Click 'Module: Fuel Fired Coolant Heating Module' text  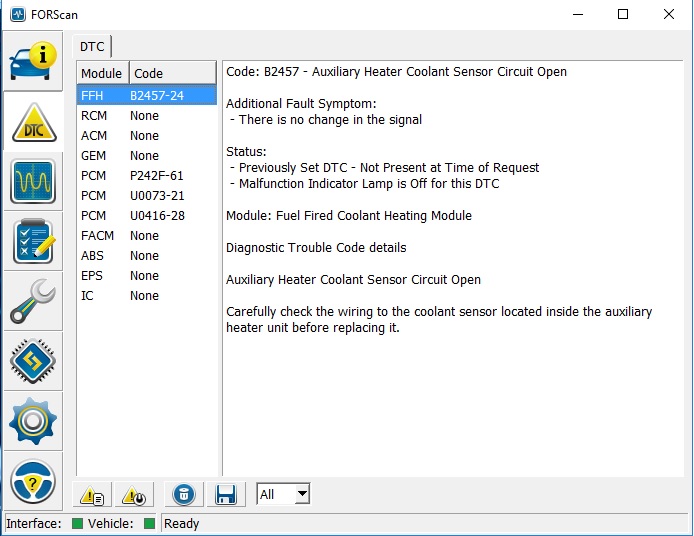tap(349, 216)
